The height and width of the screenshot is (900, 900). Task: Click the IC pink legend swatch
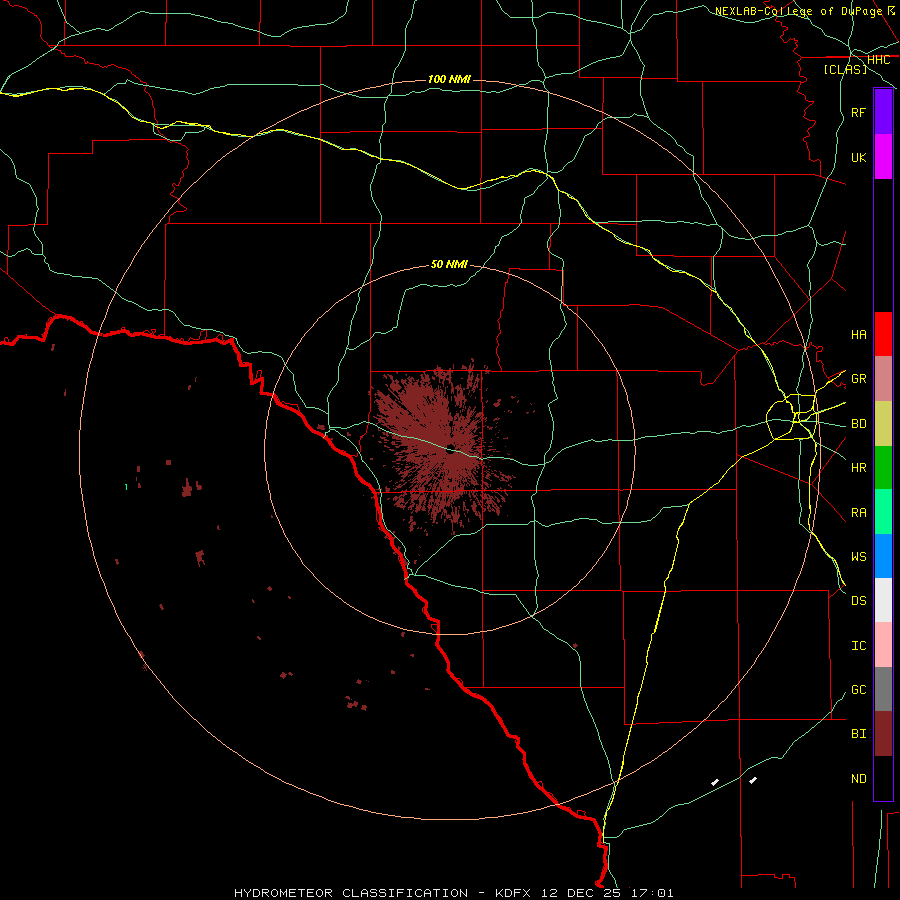click(x=883, y=645)
